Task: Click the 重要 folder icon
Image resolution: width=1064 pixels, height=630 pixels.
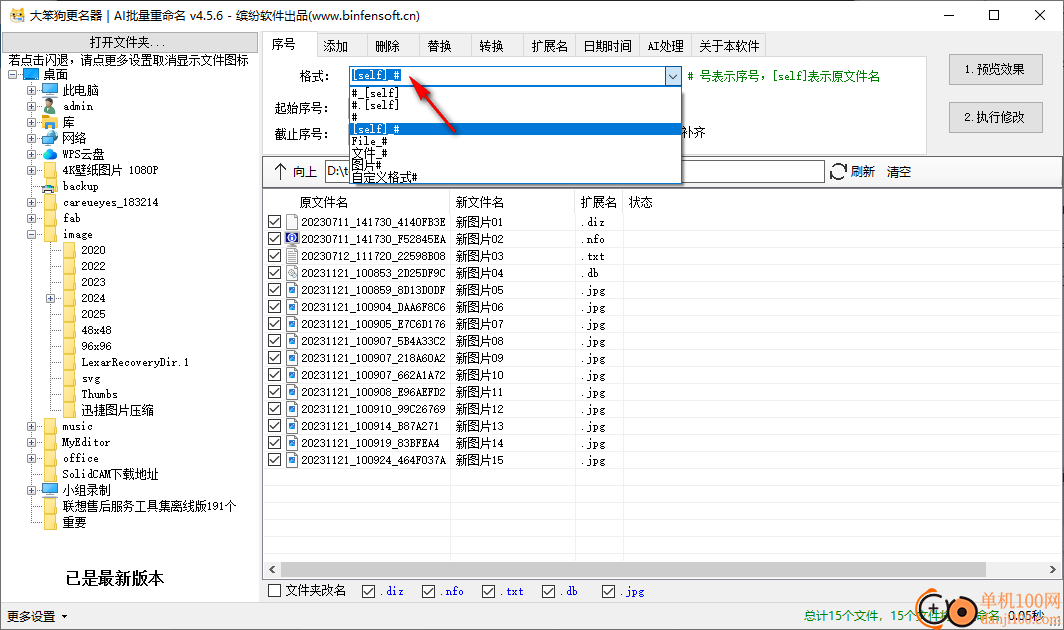Action: (x=50, y=522)
